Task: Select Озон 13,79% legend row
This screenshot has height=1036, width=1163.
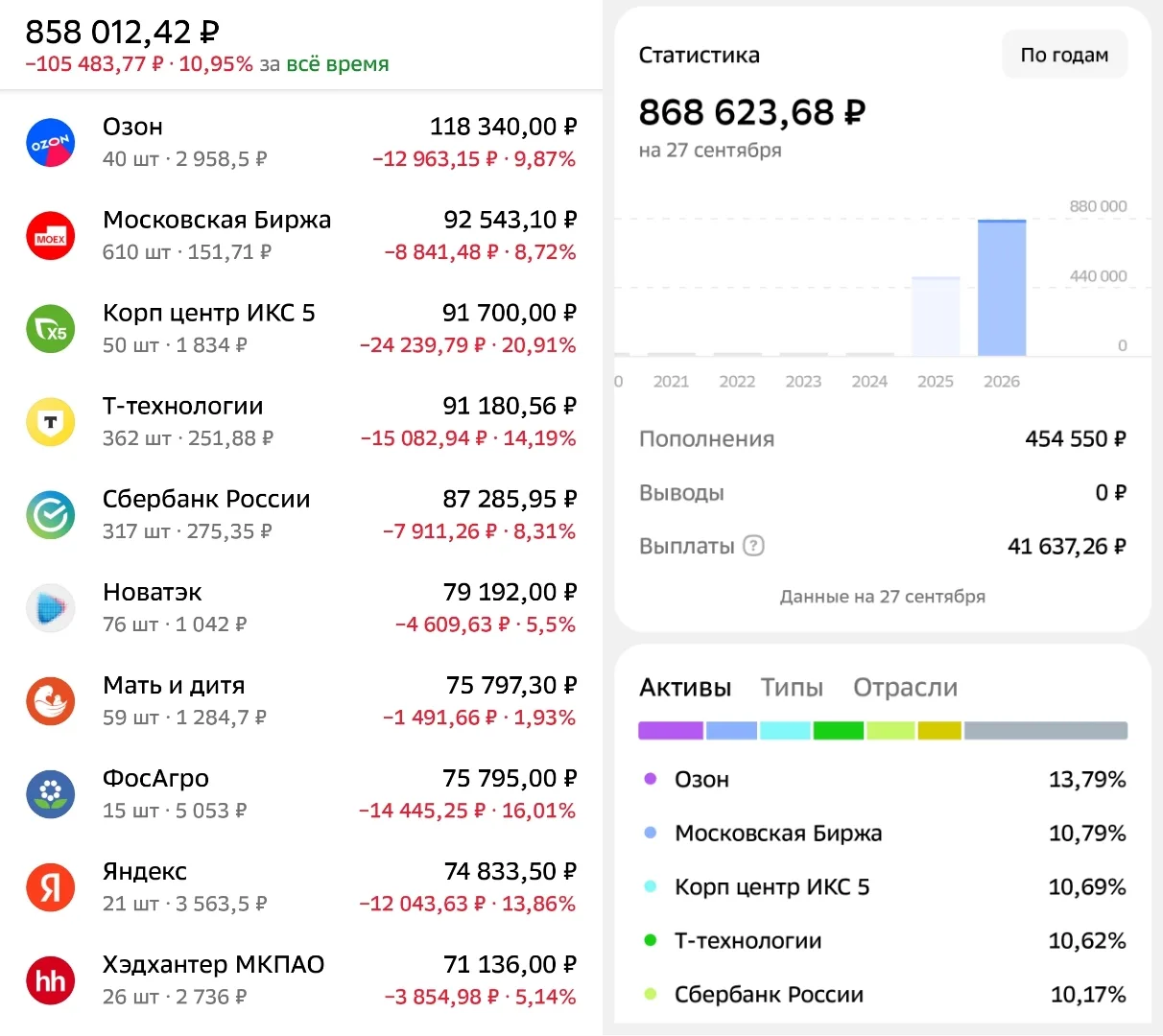Action: [x=883, y=779]
